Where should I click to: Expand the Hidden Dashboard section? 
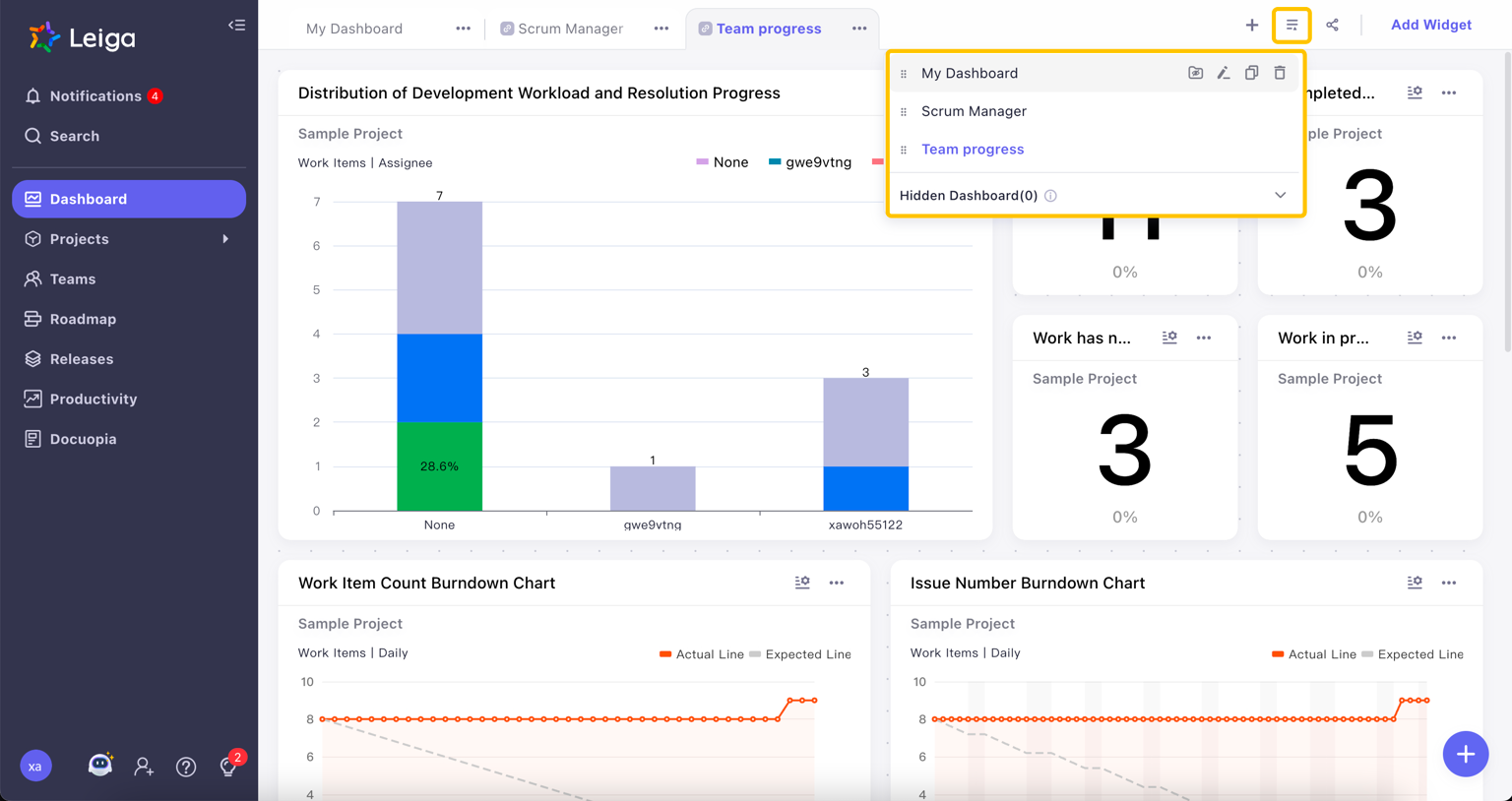click(x=1280, y=195)
